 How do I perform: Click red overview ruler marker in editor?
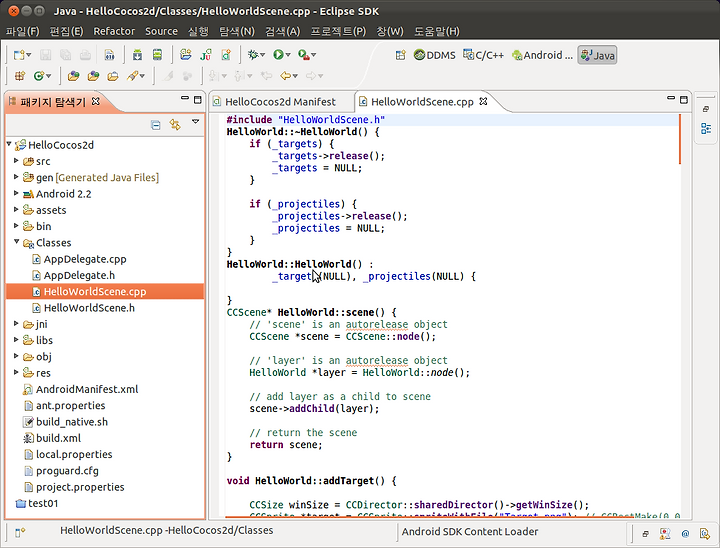pos(680,139)
